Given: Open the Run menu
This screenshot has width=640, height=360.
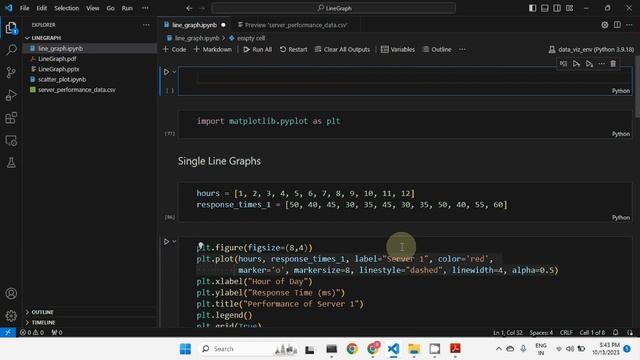Looking at the screenshot, I should pyautogui.click(x=127, y=8).
